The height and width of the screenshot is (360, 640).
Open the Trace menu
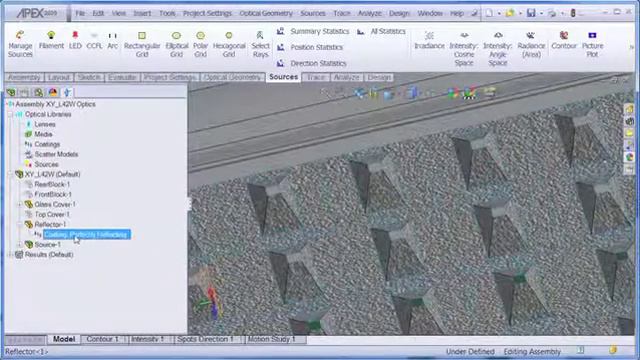pyautogui.click(x=342, y=13)
